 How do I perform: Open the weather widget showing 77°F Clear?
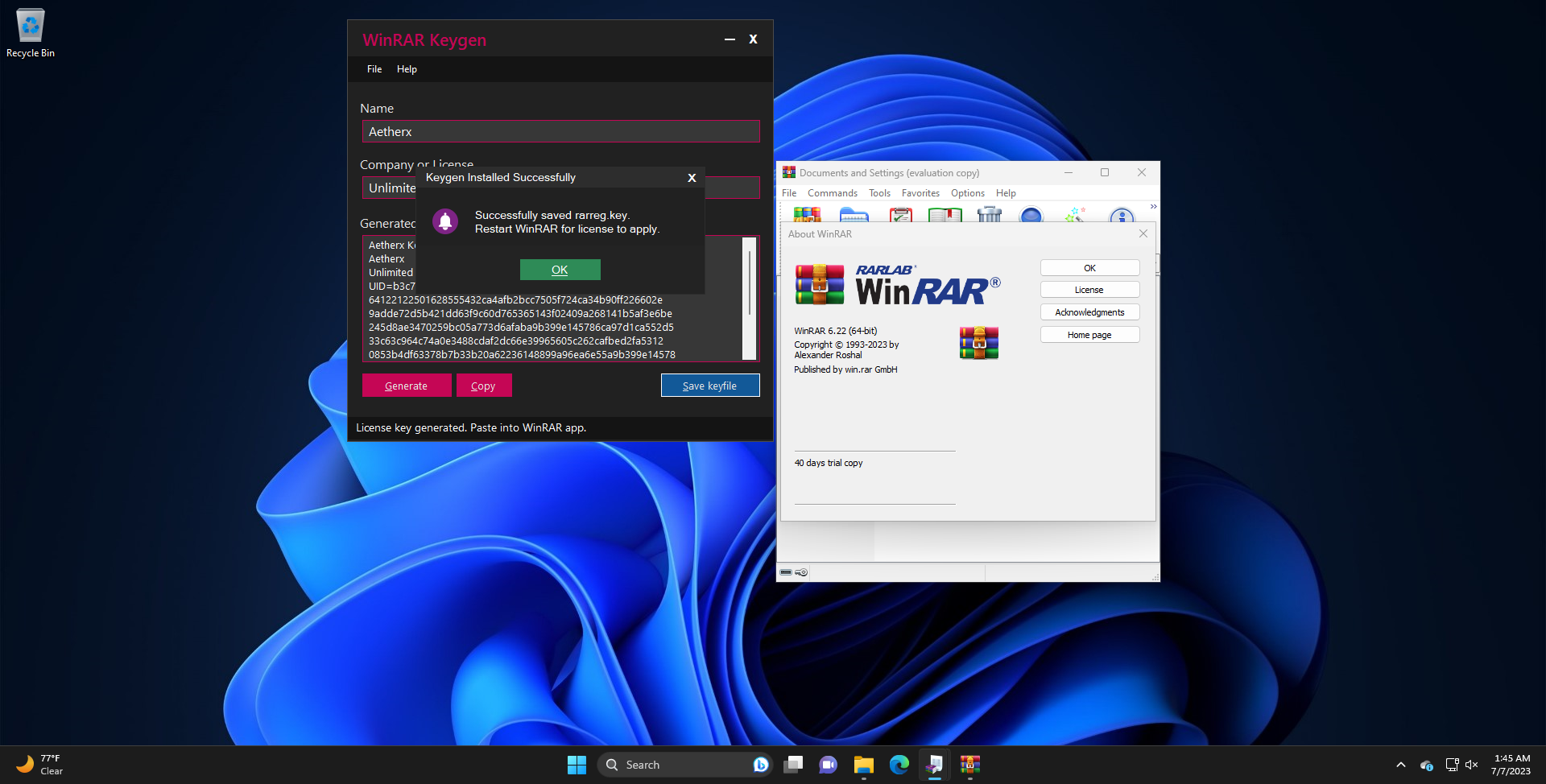pyautogui.click(x=40, y=765)
